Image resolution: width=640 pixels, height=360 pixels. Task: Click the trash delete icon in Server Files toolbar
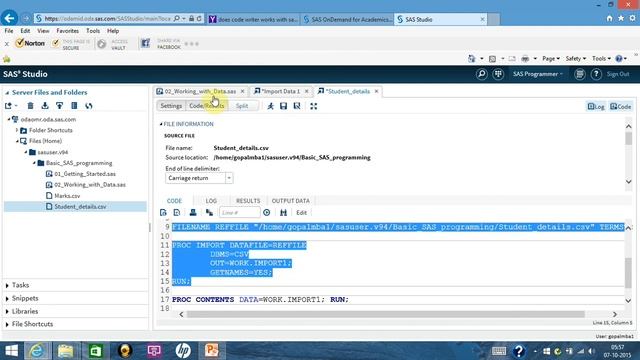coord(30,106)
